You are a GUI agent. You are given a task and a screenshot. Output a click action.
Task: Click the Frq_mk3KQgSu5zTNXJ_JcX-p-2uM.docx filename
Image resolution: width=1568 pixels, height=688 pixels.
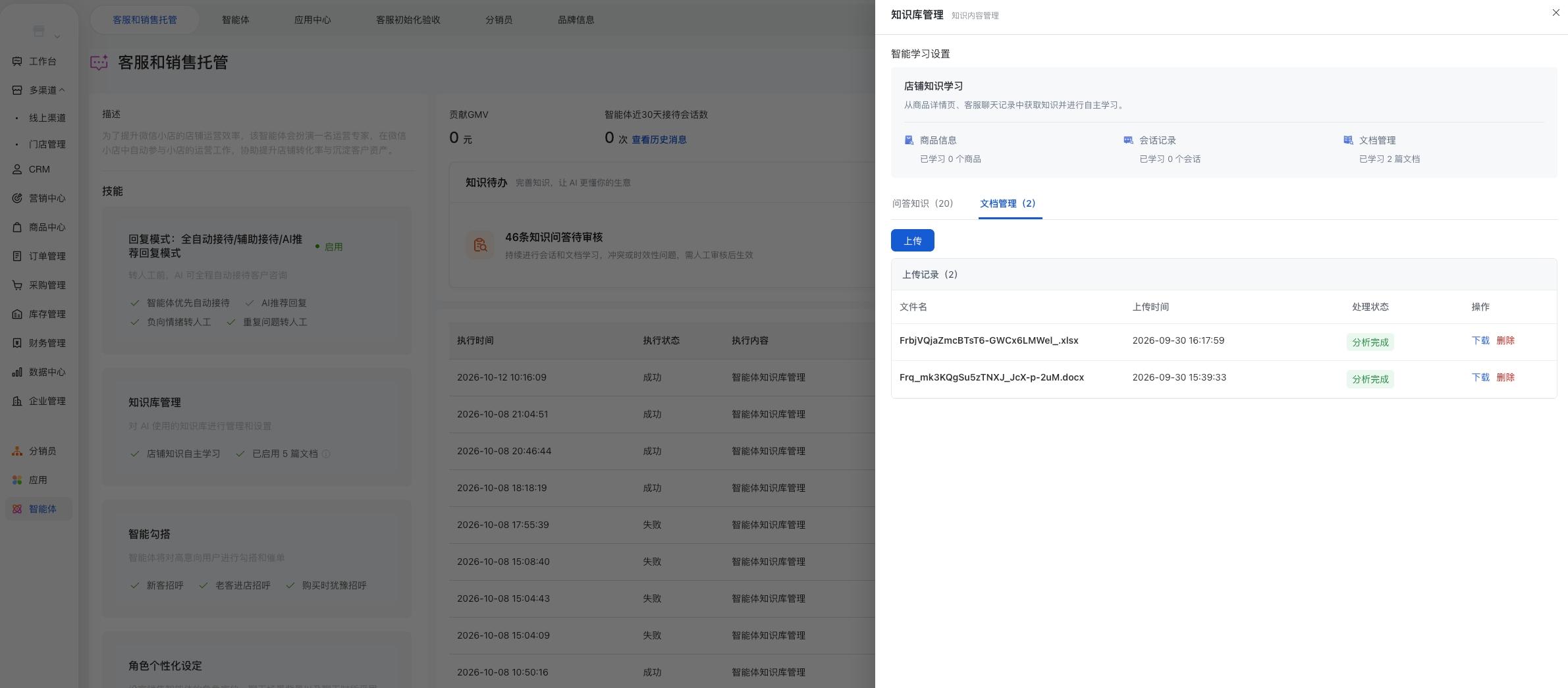pos(992,377)
